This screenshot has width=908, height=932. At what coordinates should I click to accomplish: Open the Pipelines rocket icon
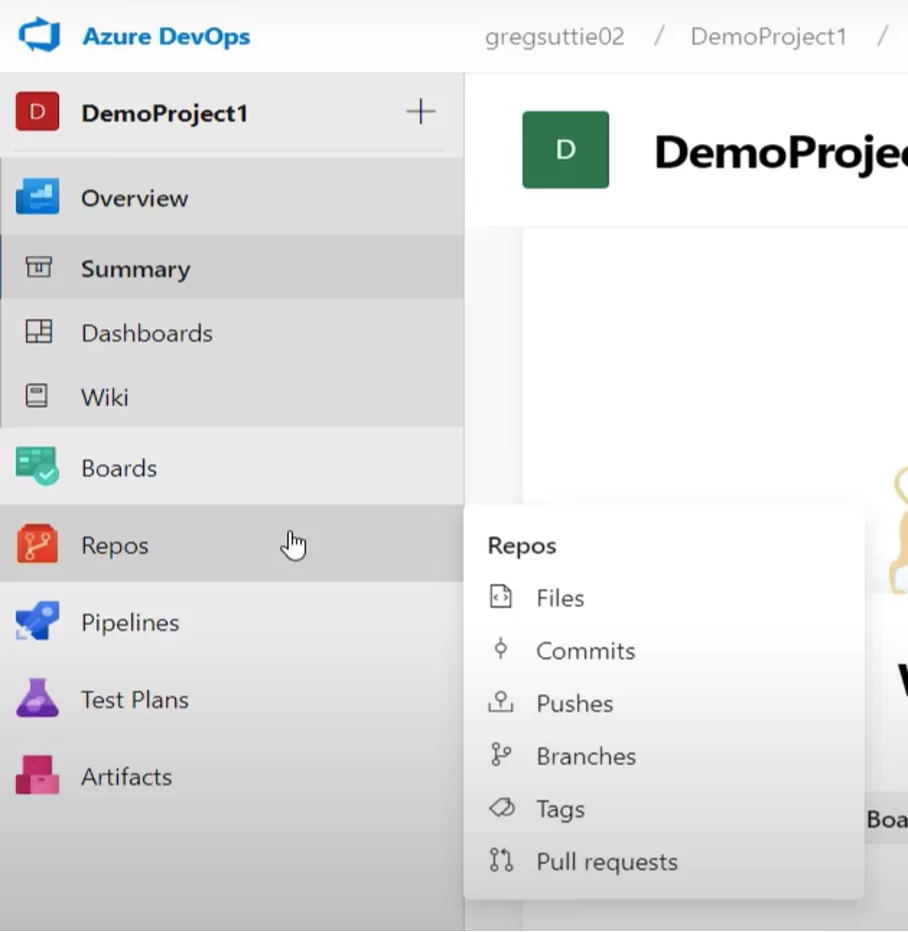click(x=37, y=622)
